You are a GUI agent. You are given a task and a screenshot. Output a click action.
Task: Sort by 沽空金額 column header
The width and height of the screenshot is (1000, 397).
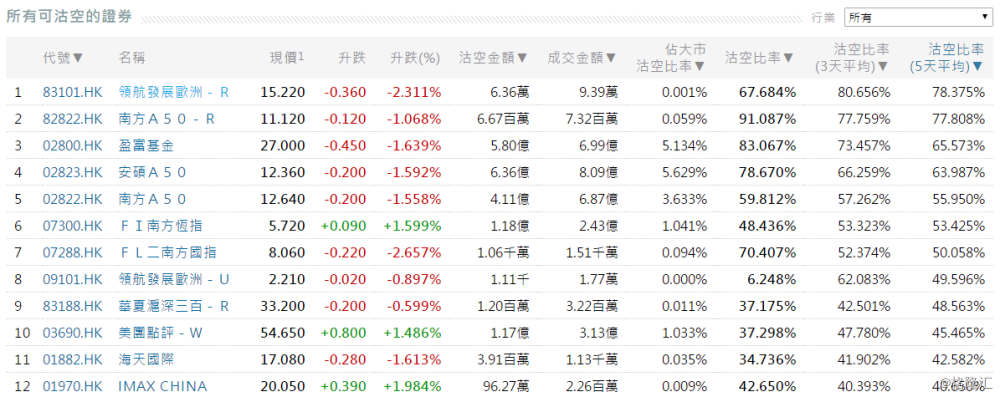pyautogui.click(x=494, y=58)
